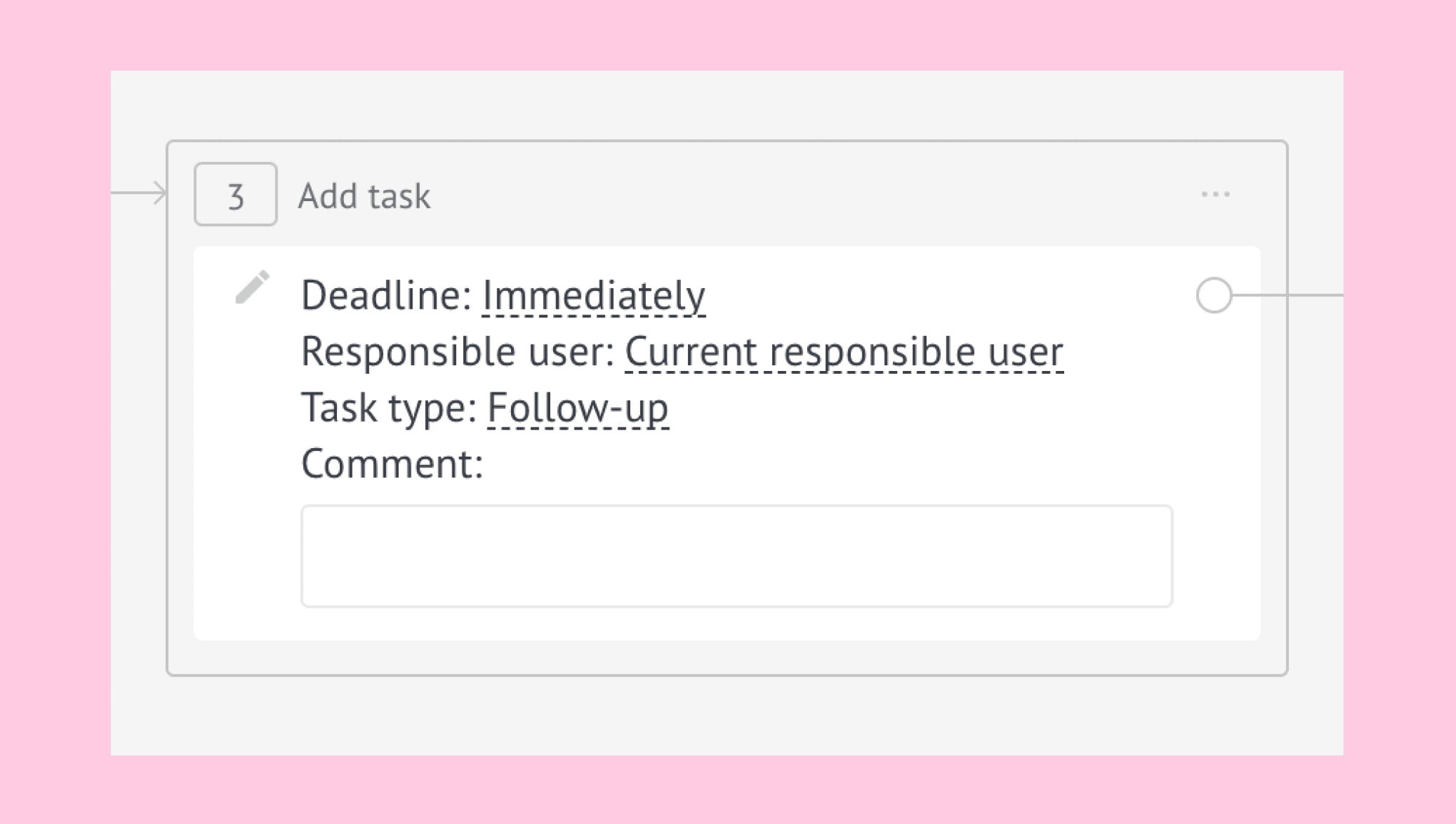The height and width of the screenshot is (824, 1456).
Task: Click the Deadline label
Action: [x=386, y=295]
